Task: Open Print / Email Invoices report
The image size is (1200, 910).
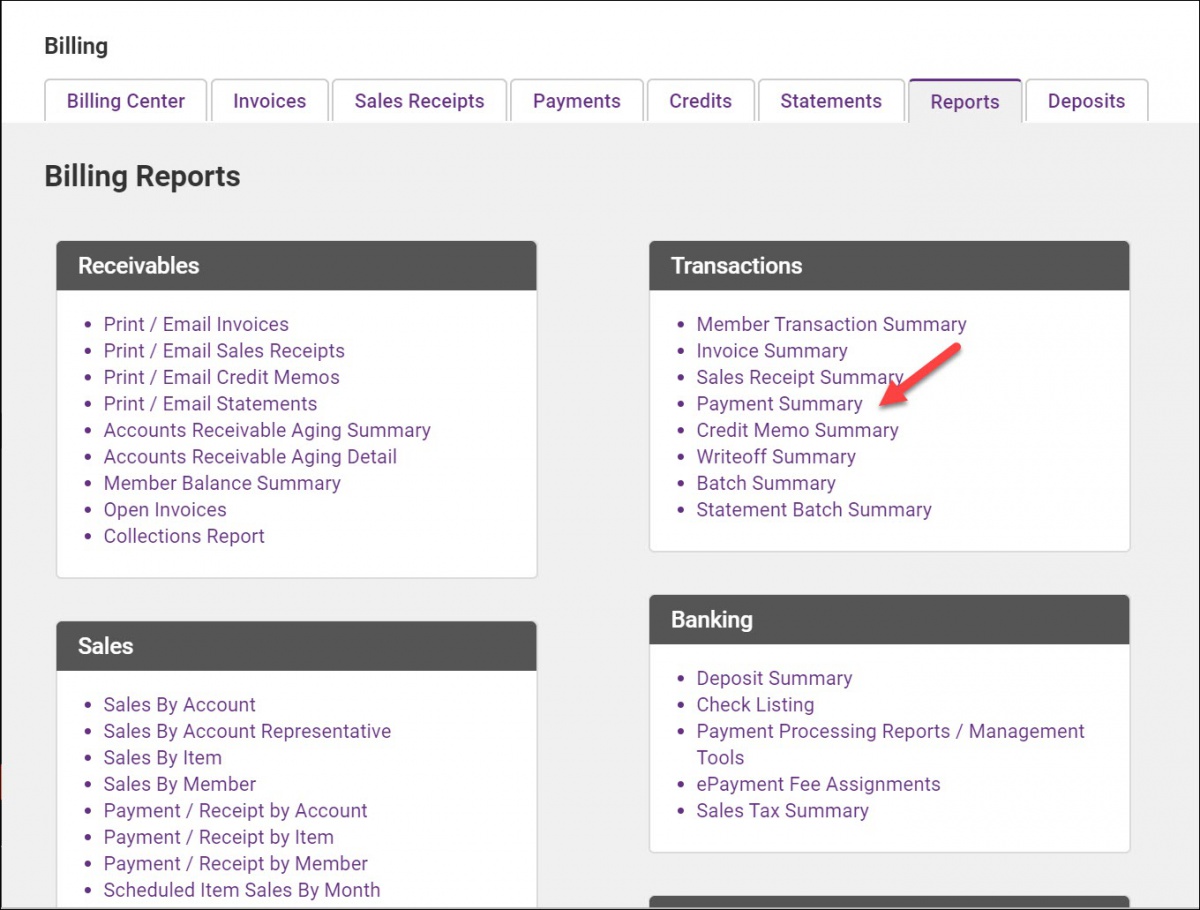Action: (196, 324)
